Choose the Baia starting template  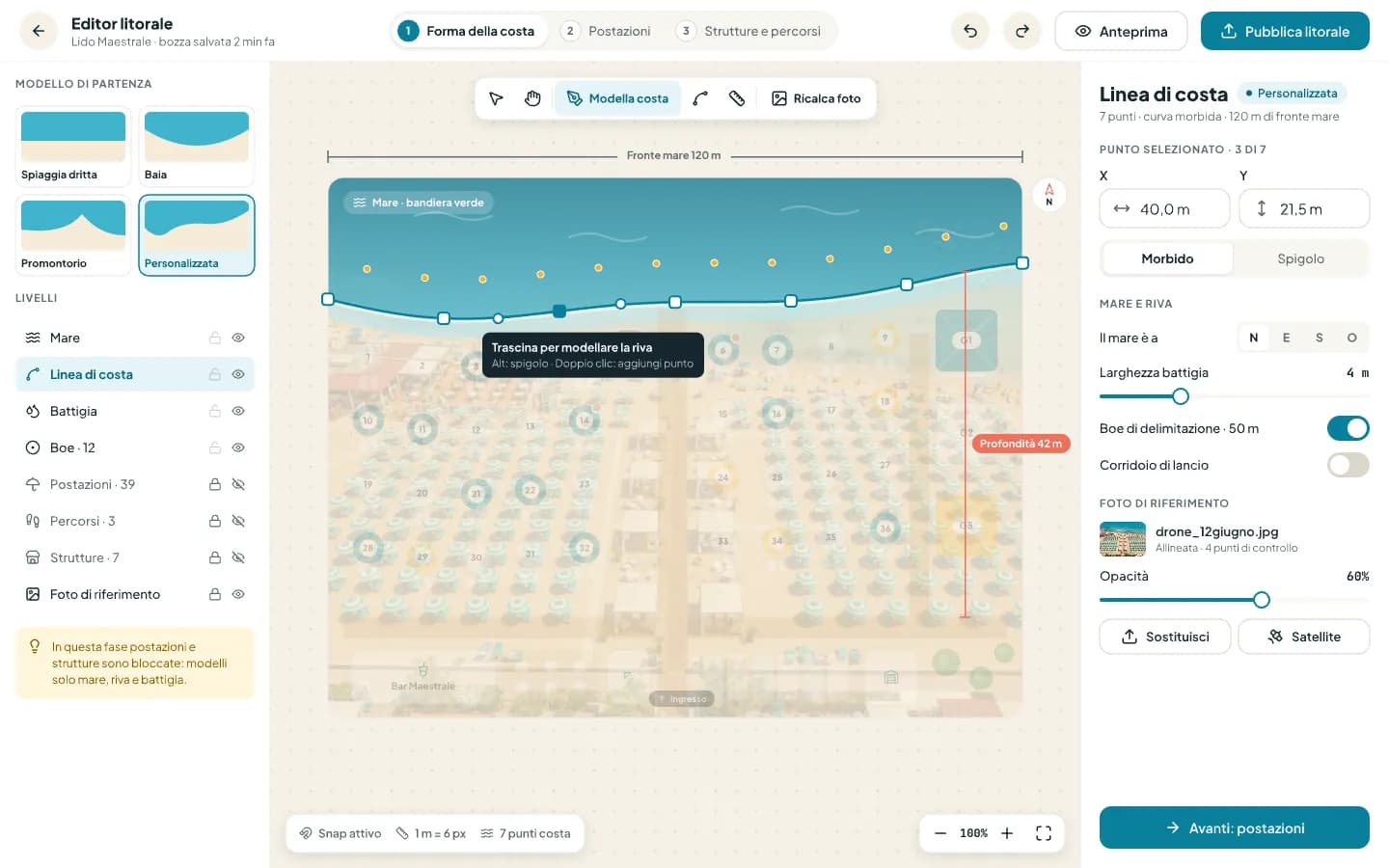(x=197, y=146)
